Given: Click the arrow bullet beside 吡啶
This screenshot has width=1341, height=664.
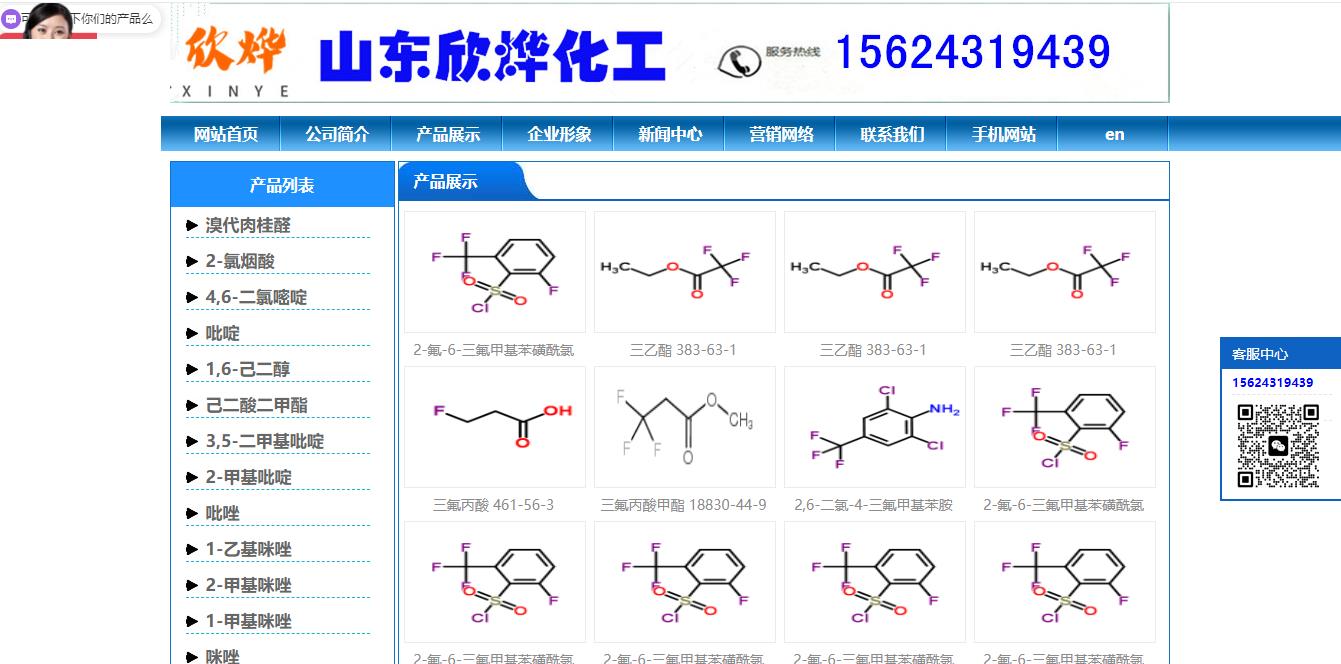Looking at the screenshot, I should coord(190,333).
